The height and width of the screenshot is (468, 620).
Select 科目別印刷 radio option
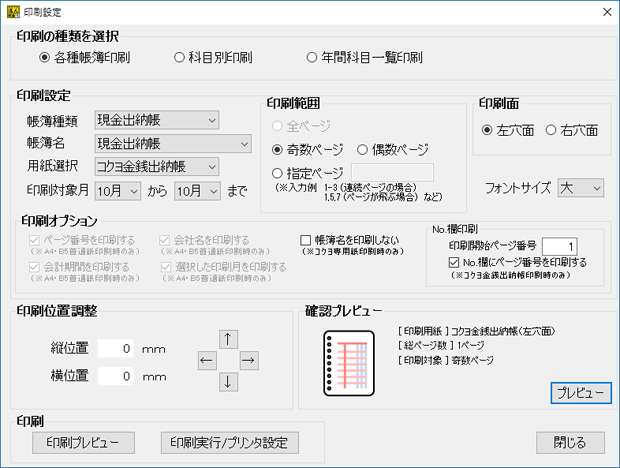click(x=180, y=57)
